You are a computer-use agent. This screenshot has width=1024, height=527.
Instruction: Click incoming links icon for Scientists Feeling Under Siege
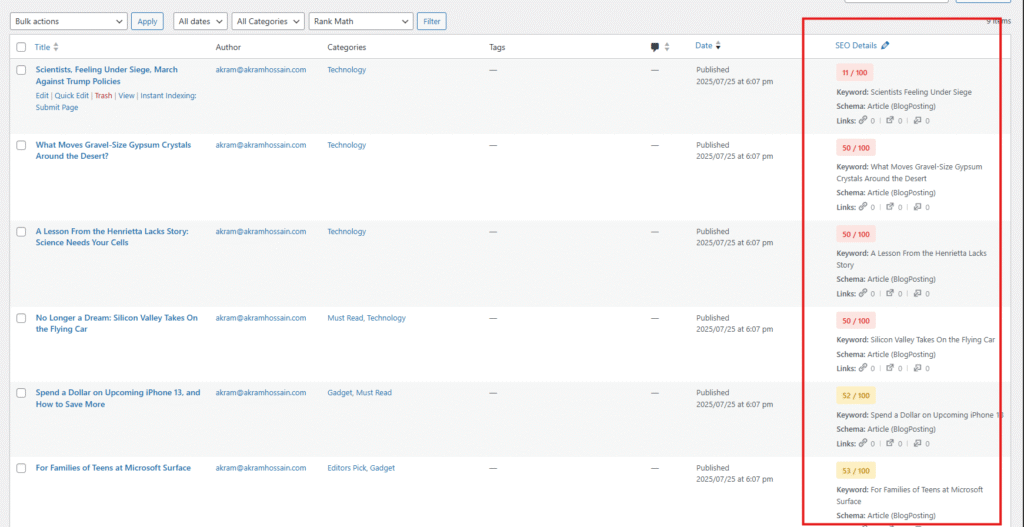point(917,120)
